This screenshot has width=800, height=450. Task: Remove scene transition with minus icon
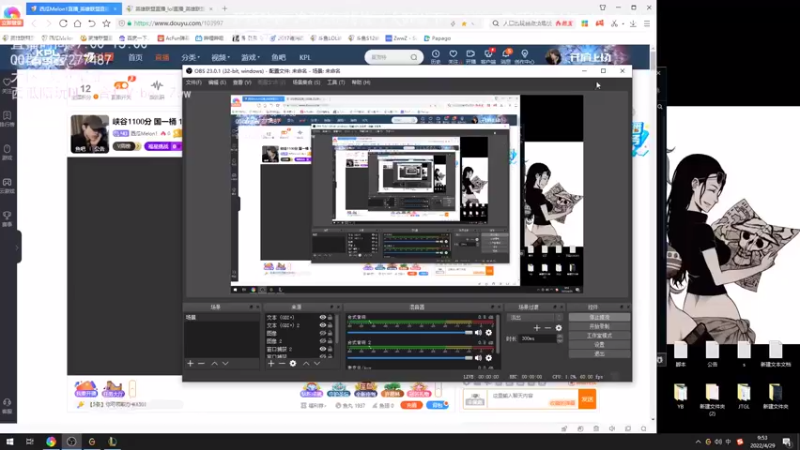click(547, 328)
